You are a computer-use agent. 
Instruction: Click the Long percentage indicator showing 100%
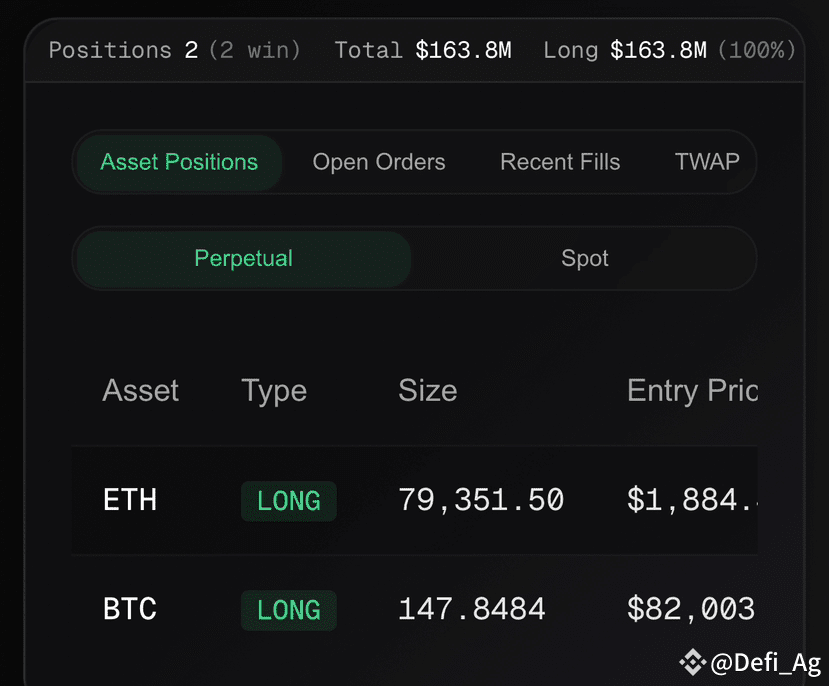[757, 50]
